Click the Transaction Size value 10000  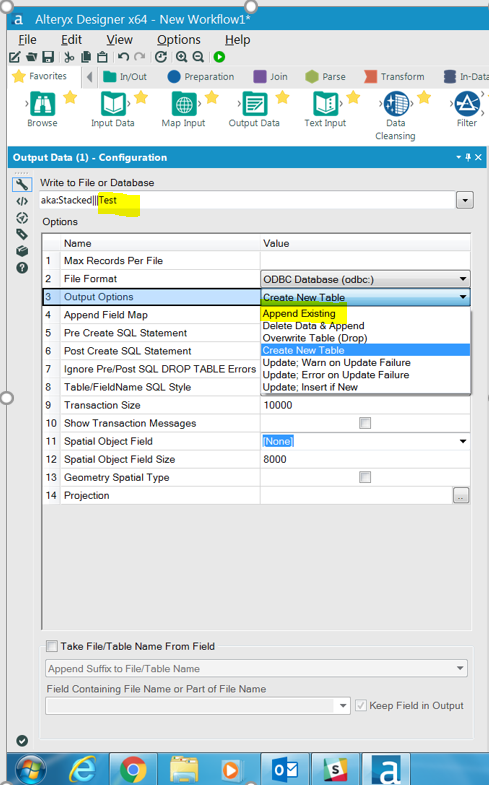pyautogui.click(x=278, y=405)
